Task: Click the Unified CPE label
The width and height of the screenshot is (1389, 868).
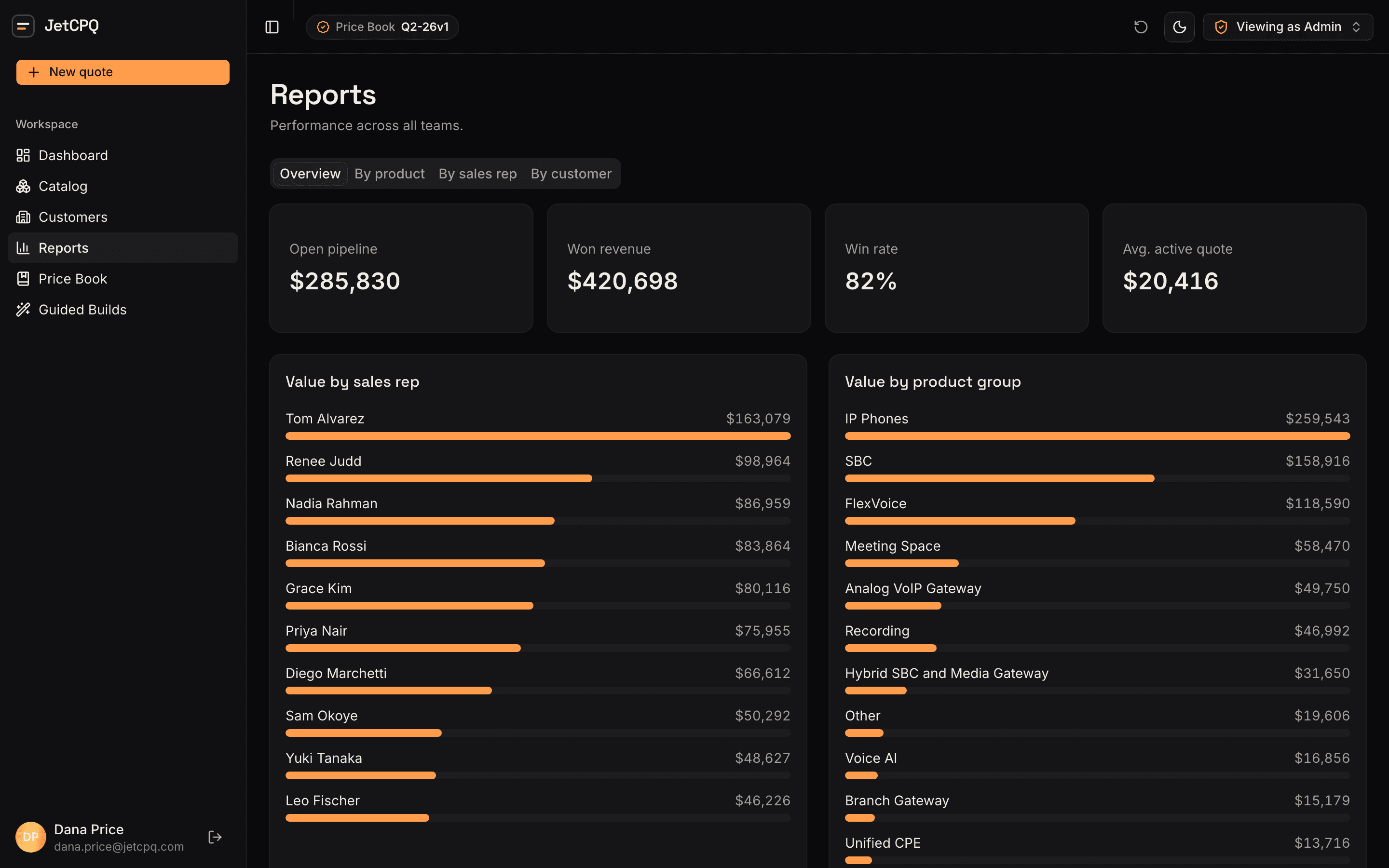Action: pos(882,843)
